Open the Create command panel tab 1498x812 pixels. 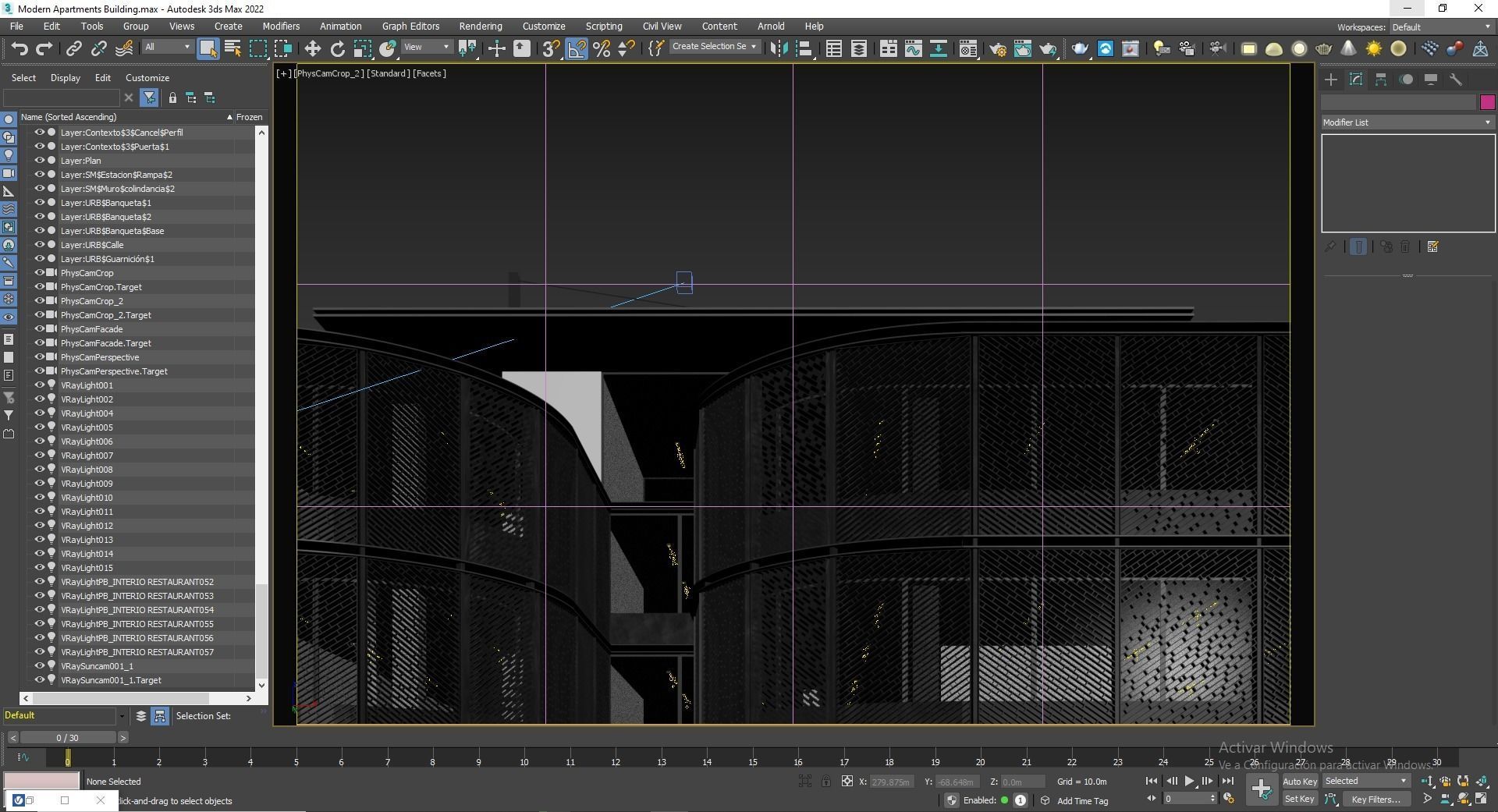pyautogui.click(x=1331, y=80)
